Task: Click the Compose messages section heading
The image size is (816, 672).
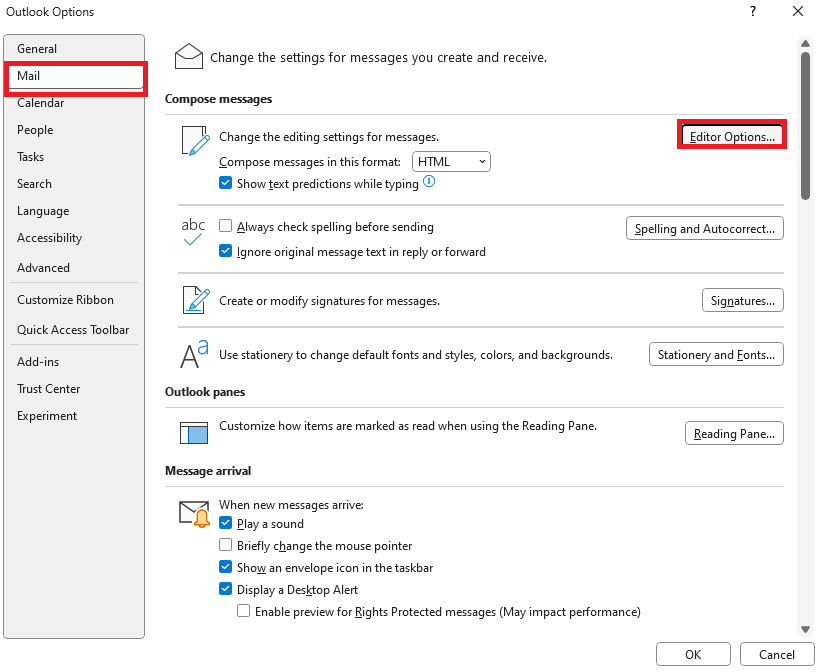Action: [219, 99]
